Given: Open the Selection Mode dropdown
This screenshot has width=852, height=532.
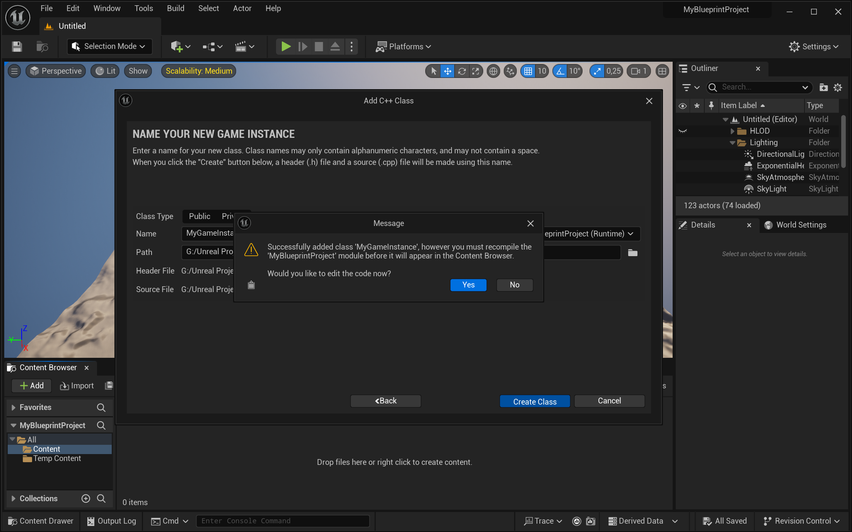Looking at the screenshot, I should [x=109, y=47].
